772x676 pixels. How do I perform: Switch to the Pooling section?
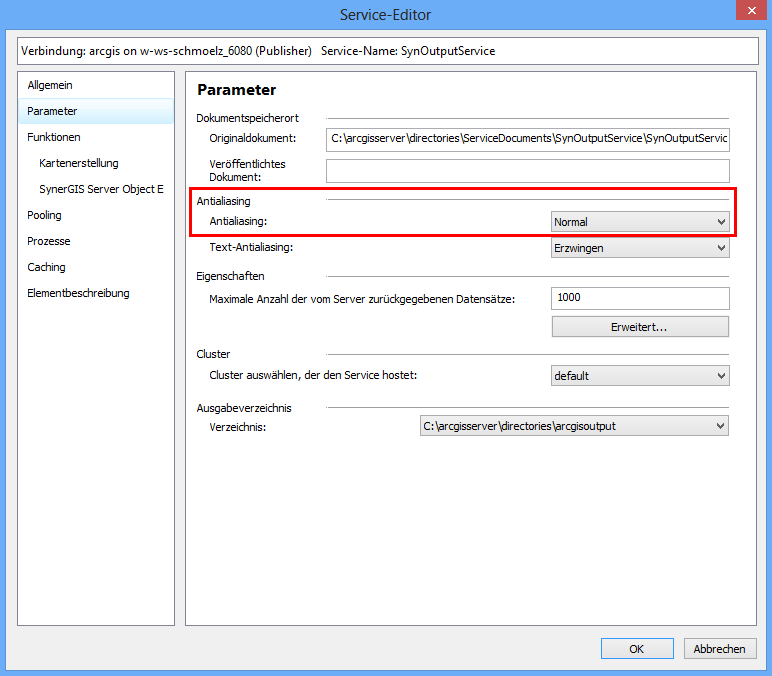coord(96,215)
